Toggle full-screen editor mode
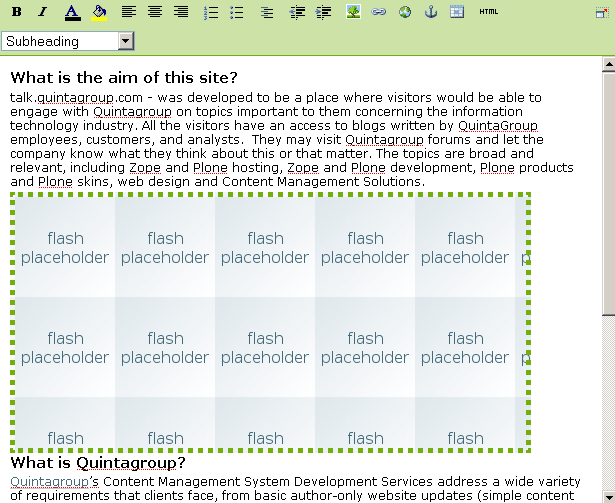The height and width of the screenshot is (503, 615). tap(602, 13)
